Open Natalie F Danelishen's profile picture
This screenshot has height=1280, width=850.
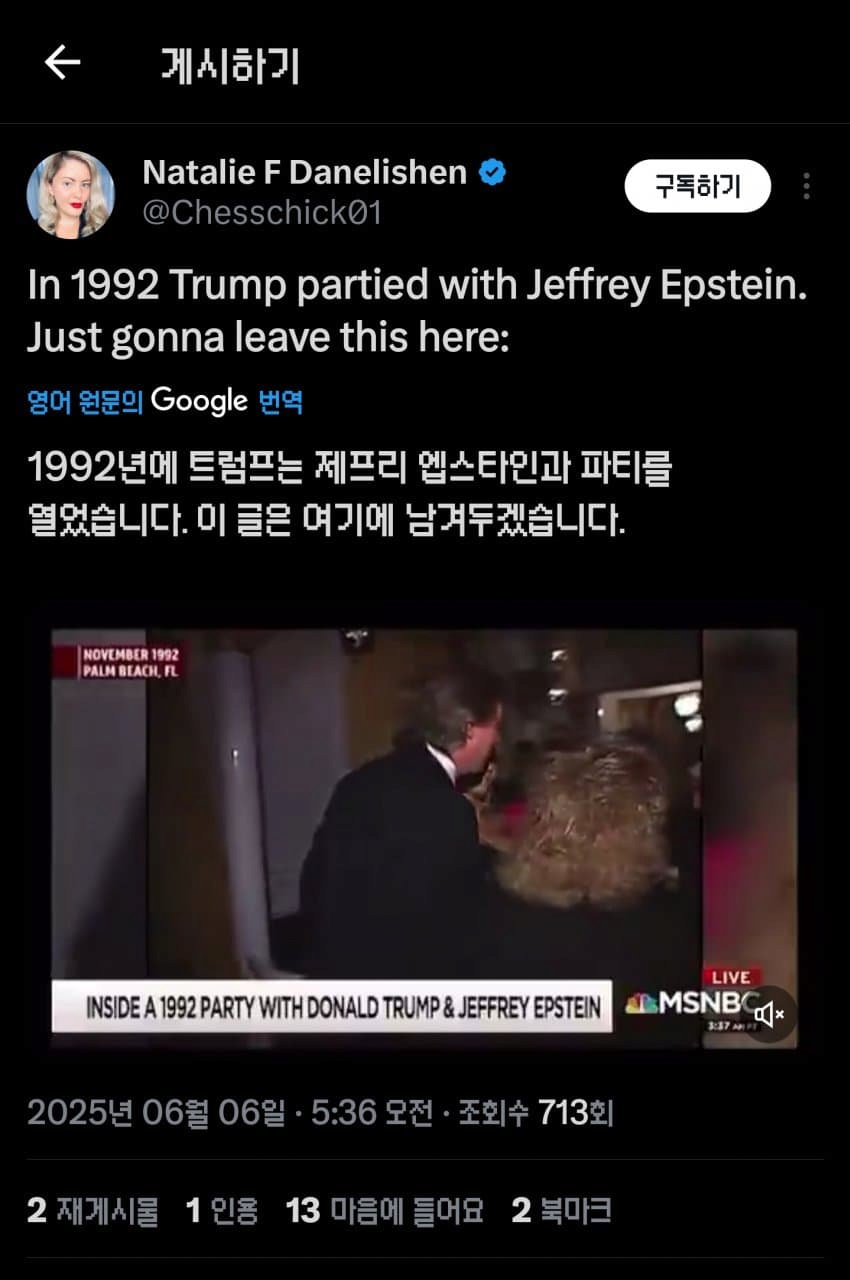click(70, 194)
